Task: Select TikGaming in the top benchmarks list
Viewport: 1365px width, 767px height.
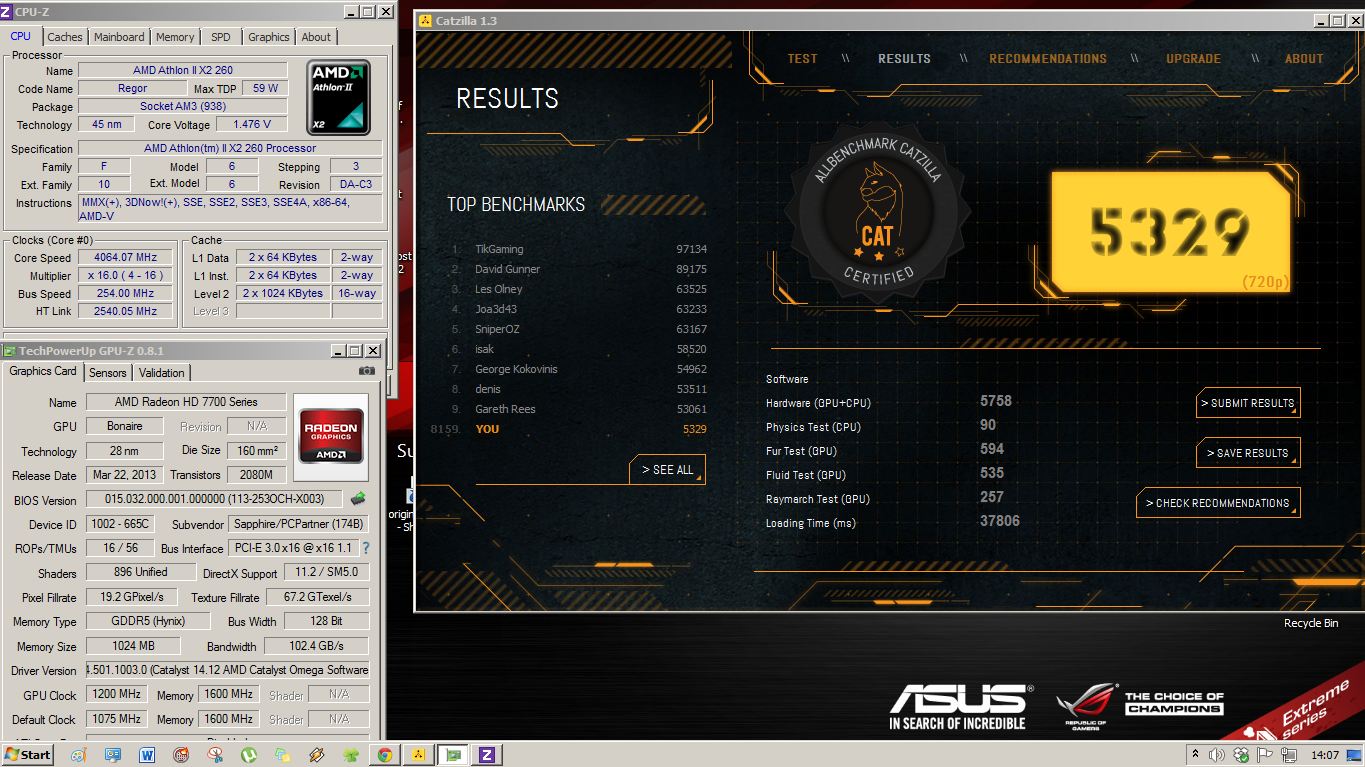Action: tap(578, 249)
